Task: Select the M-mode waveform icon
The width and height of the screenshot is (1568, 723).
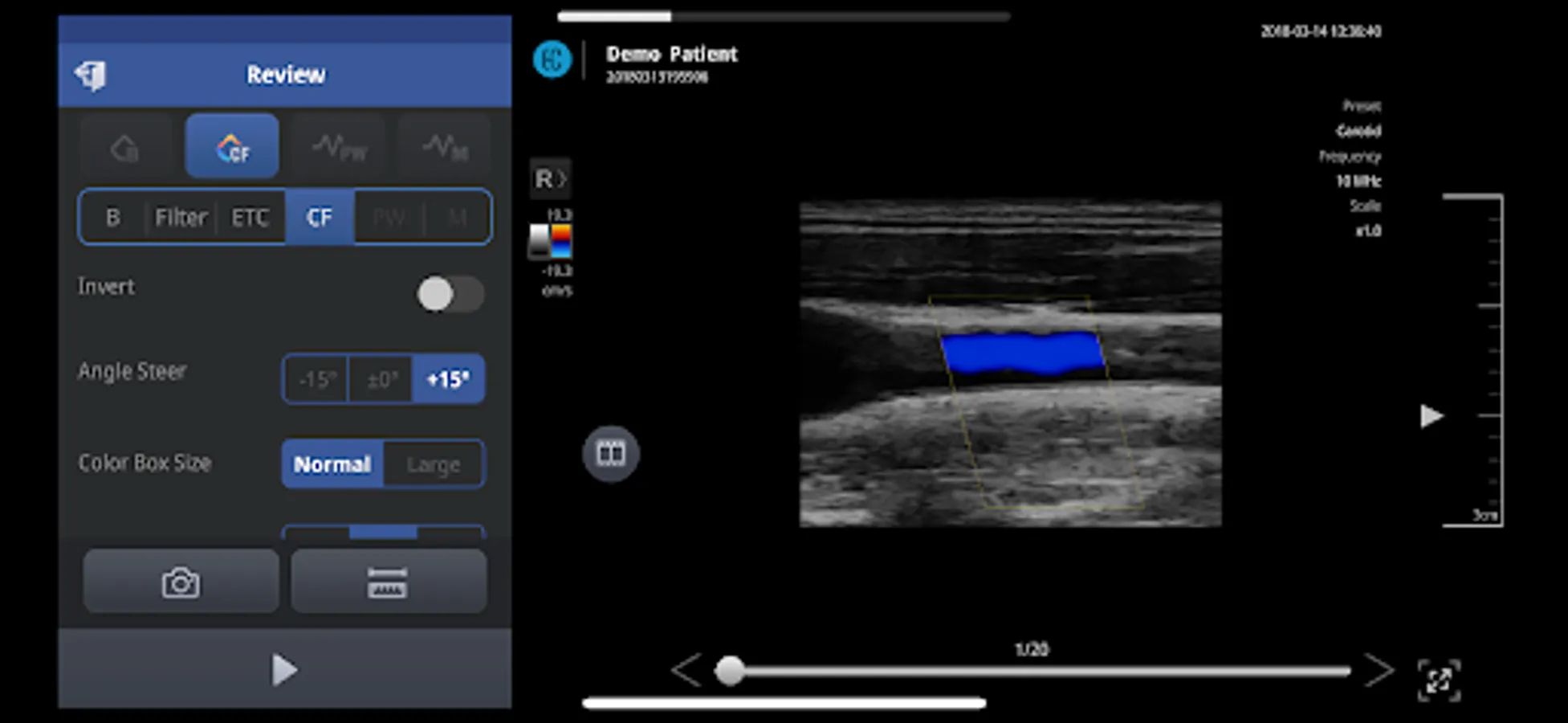Action: pos(445,146)
